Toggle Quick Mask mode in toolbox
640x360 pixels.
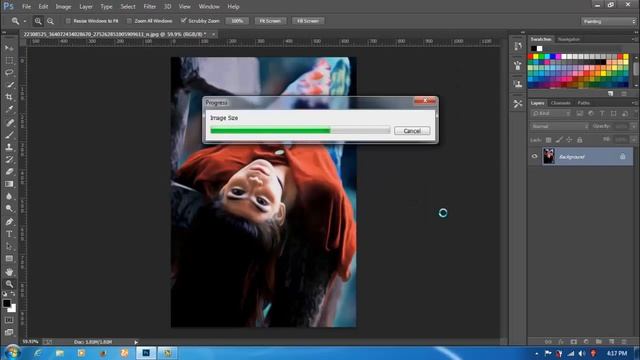click(x=9, y=320)
